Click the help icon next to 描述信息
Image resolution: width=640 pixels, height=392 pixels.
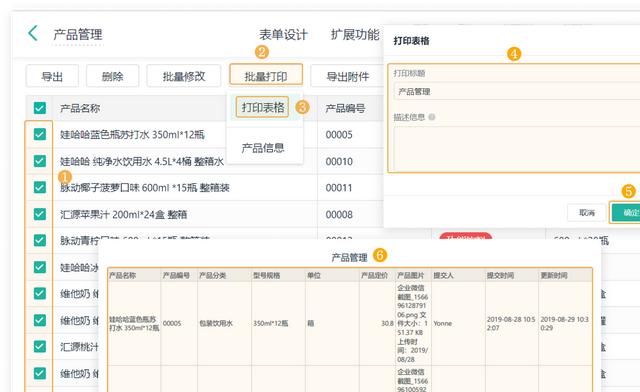[431, 117]
